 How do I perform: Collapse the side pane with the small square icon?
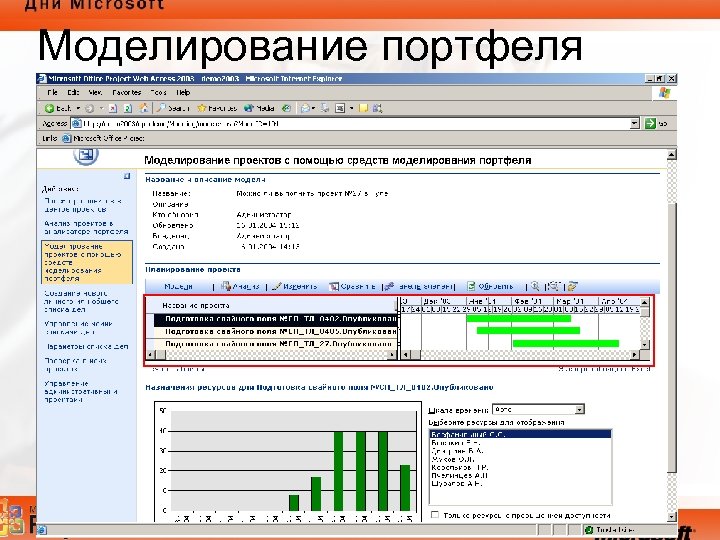click(x=127, y=176)
